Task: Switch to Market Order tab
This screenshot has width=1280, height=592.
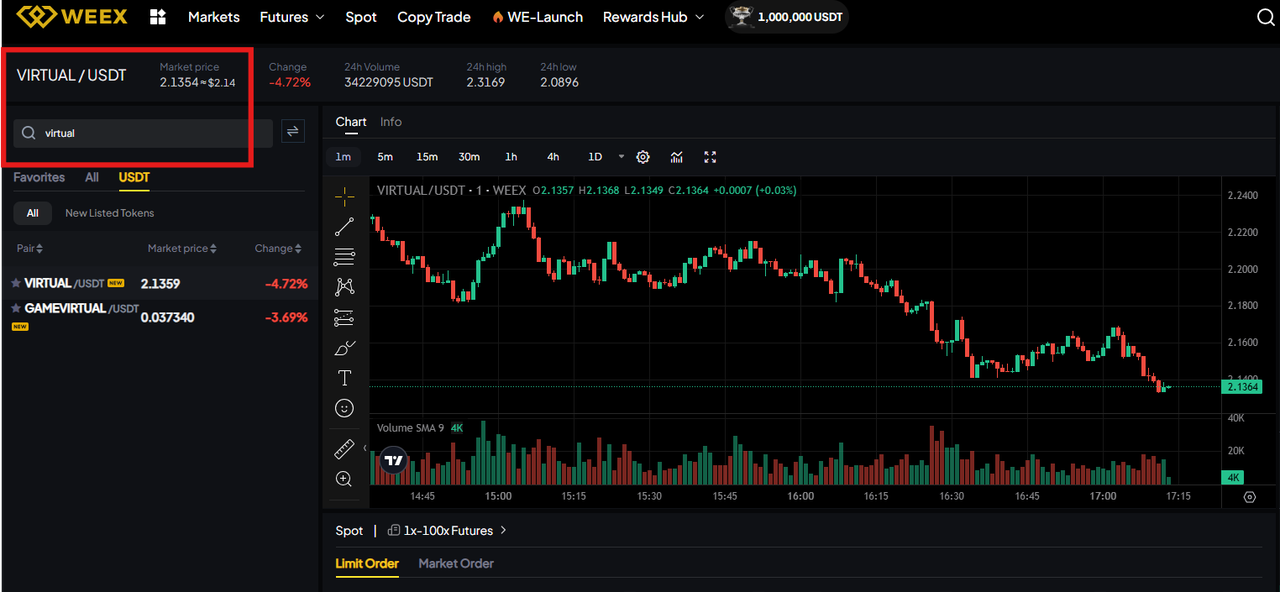Action: click(456, 563)
